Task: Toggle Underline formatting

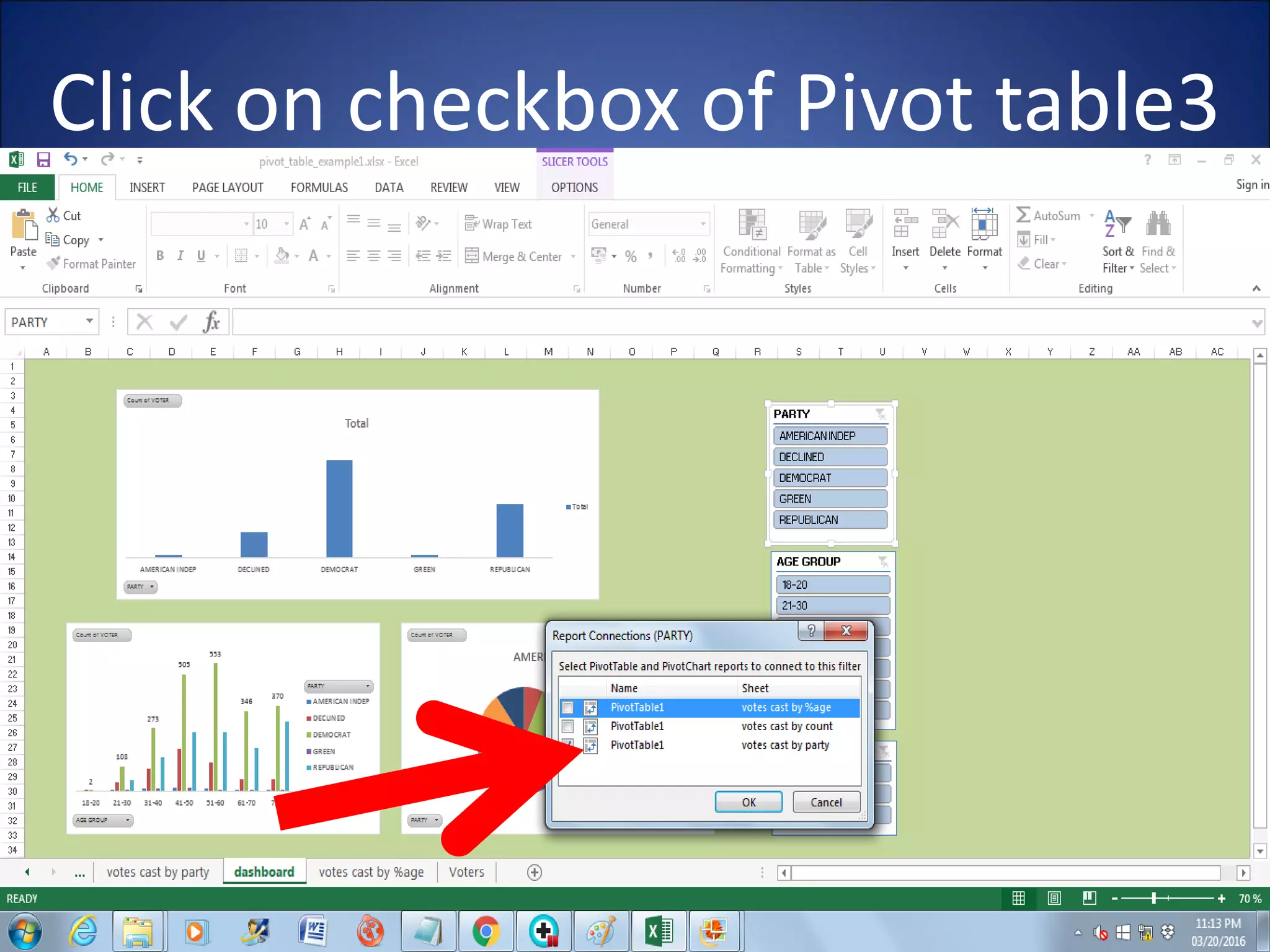Action: (201, 255)
